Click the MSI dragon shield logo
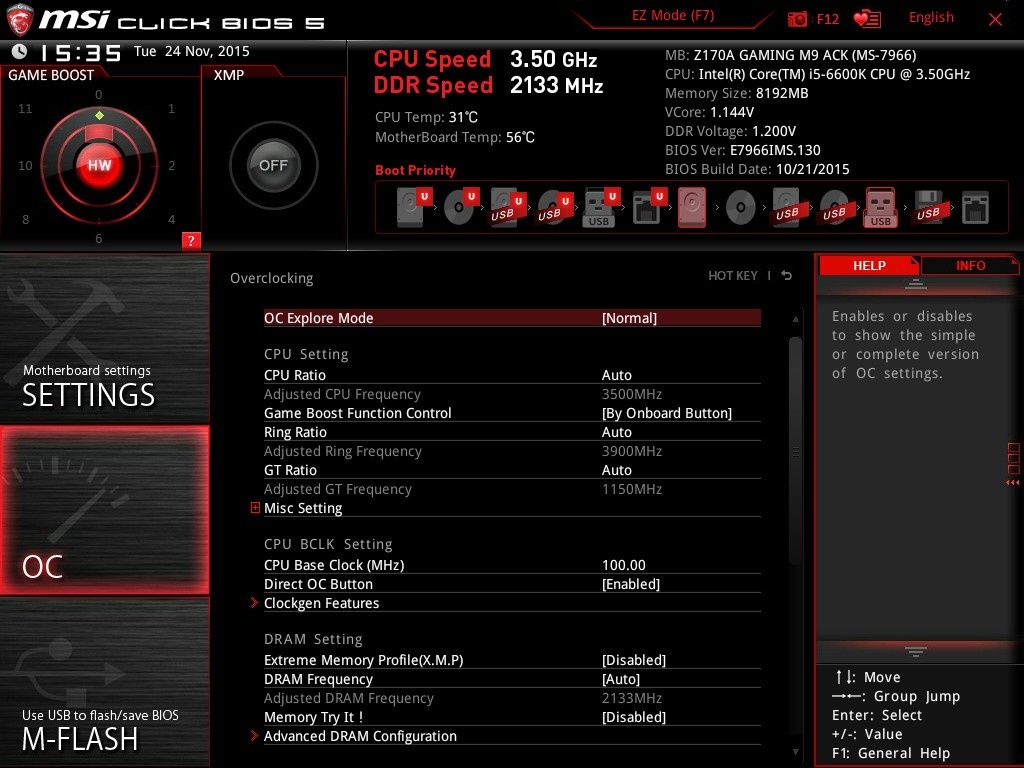Screen dimensions: 1024x768 [x=20, y=20]
